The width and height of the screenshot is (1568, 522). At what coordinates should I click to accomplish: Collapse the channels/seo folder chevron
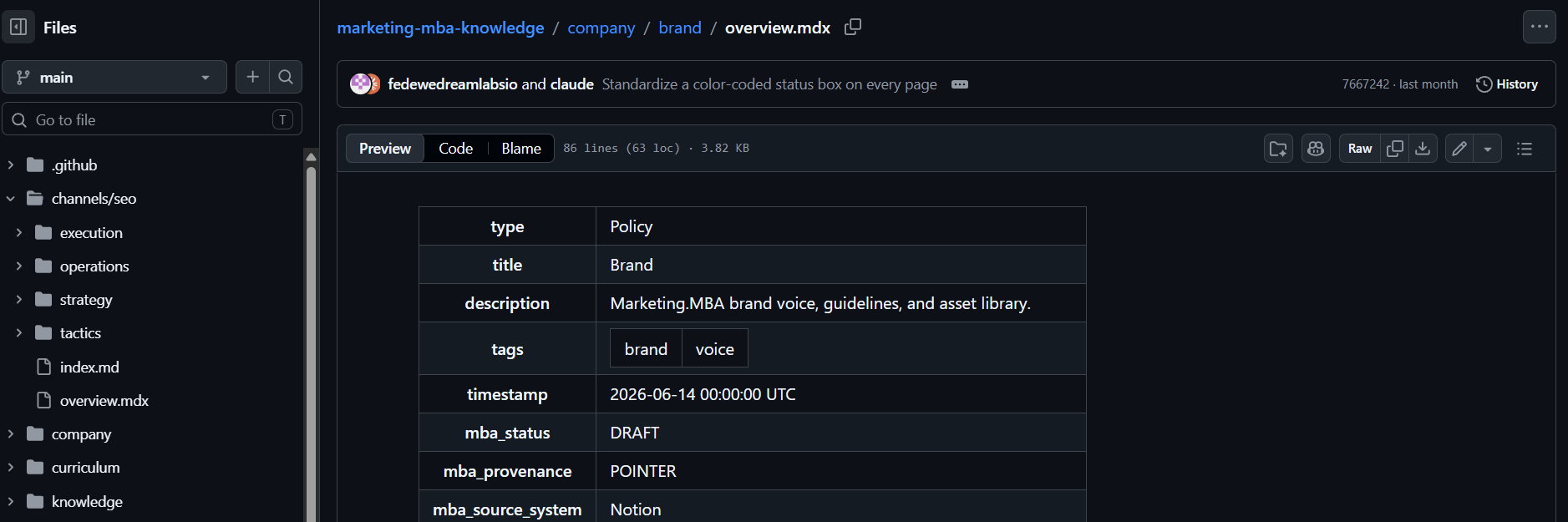coord(11,199)
